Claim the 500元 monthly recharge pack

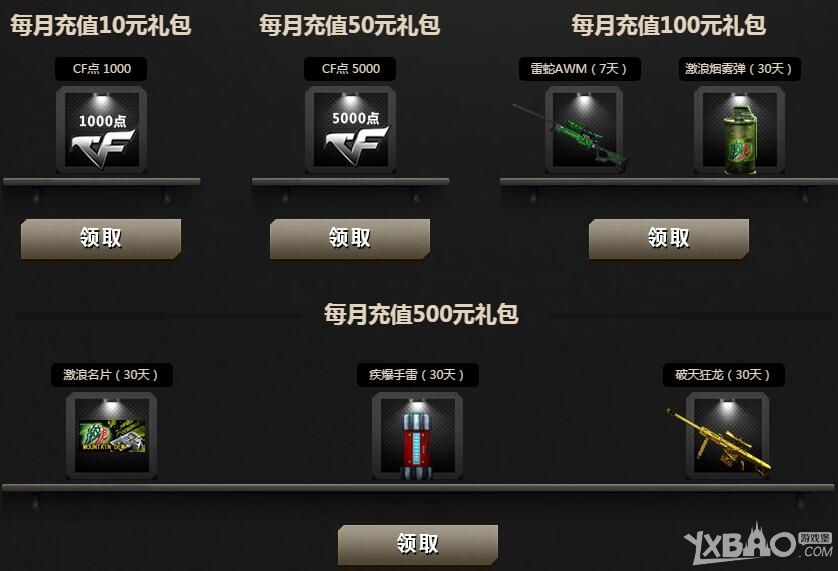[418, 544]
